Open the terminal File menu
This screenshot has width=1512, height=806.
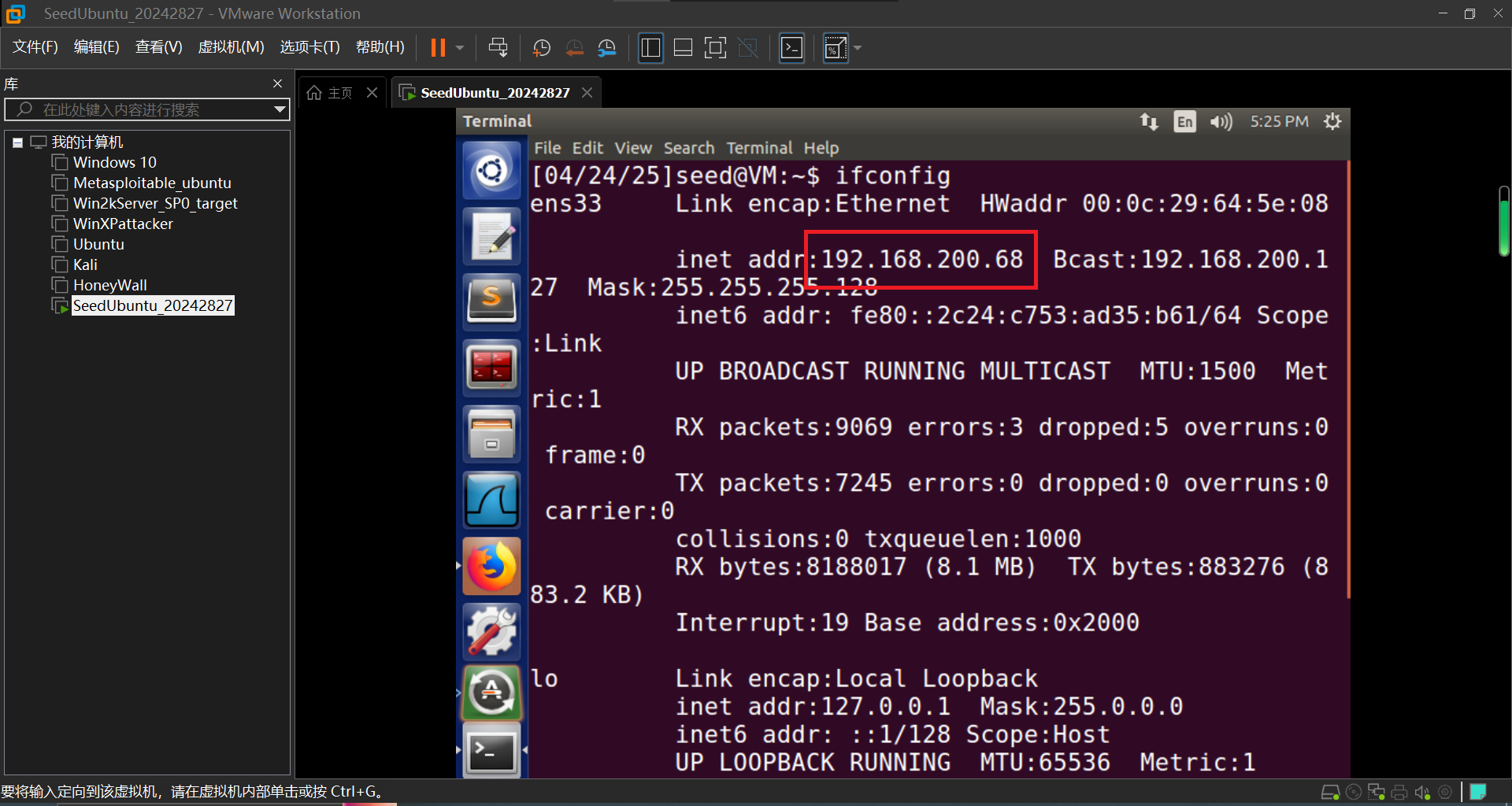coord(547,148)
